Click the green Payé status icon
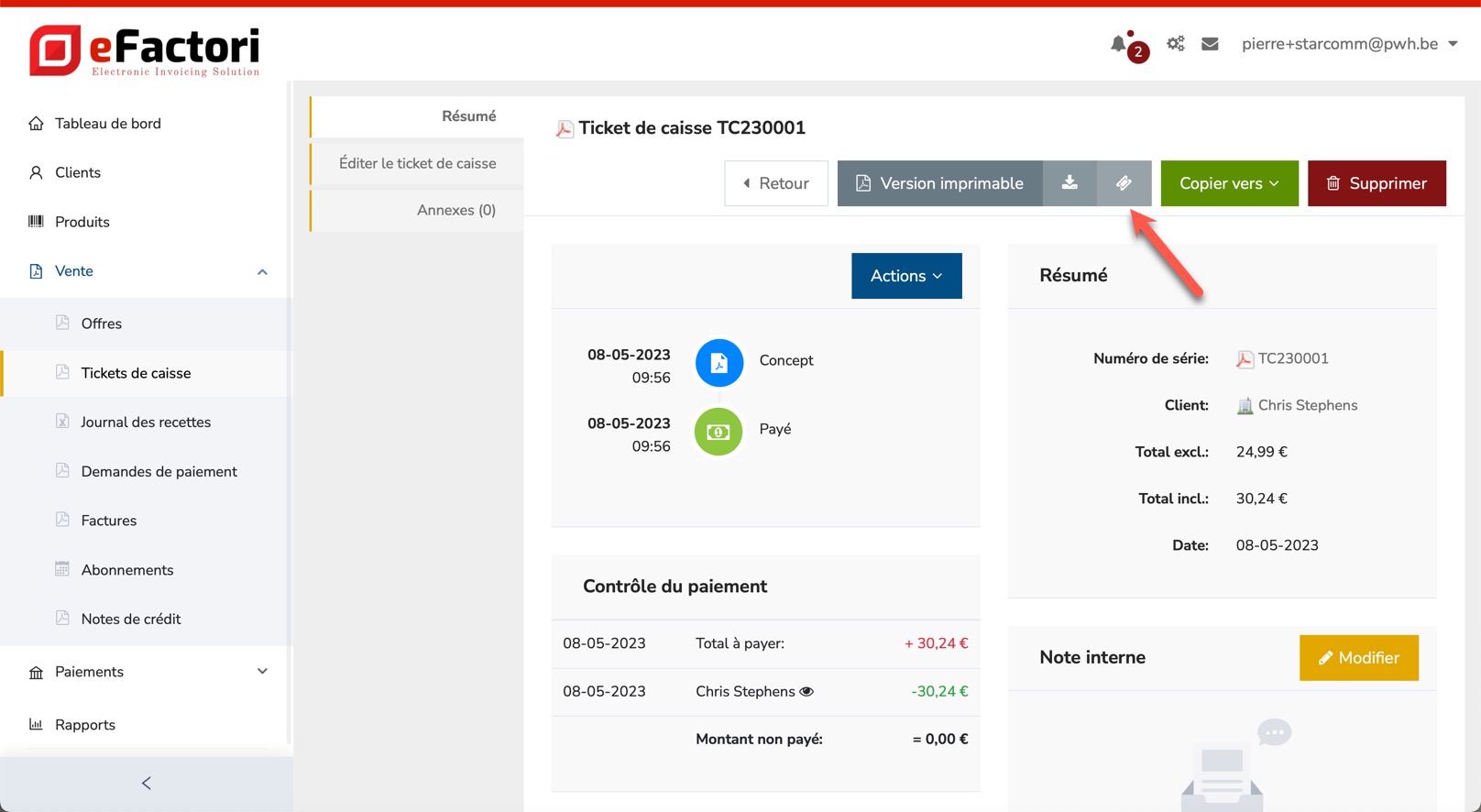 [719, 432]
